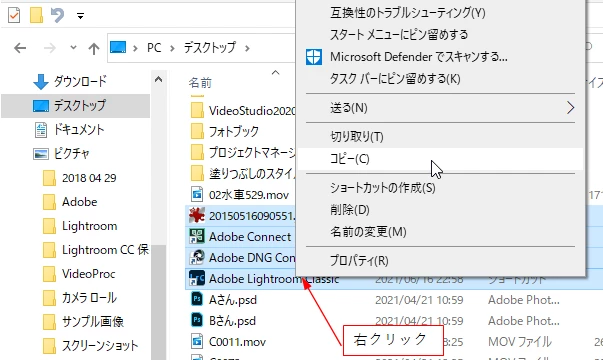This screenshot has height=360, width=603.
Task: Go back with the left arrow button
Action: point(20,48)
